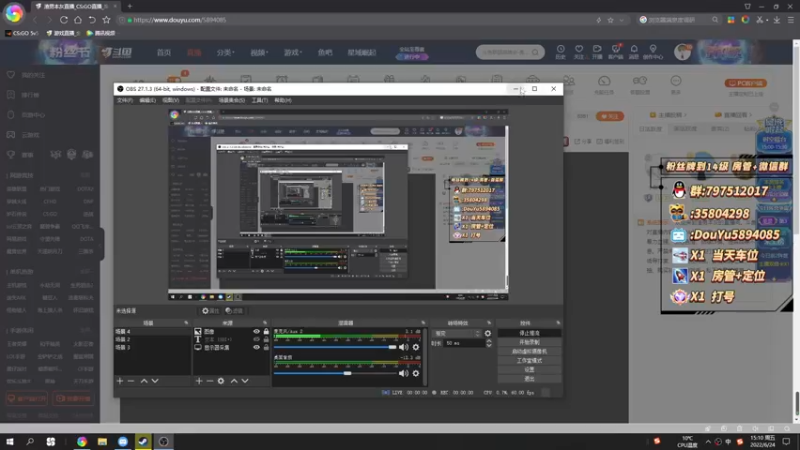
Task: Open Douyu 消息 bell icon
Action: point(634,52)
